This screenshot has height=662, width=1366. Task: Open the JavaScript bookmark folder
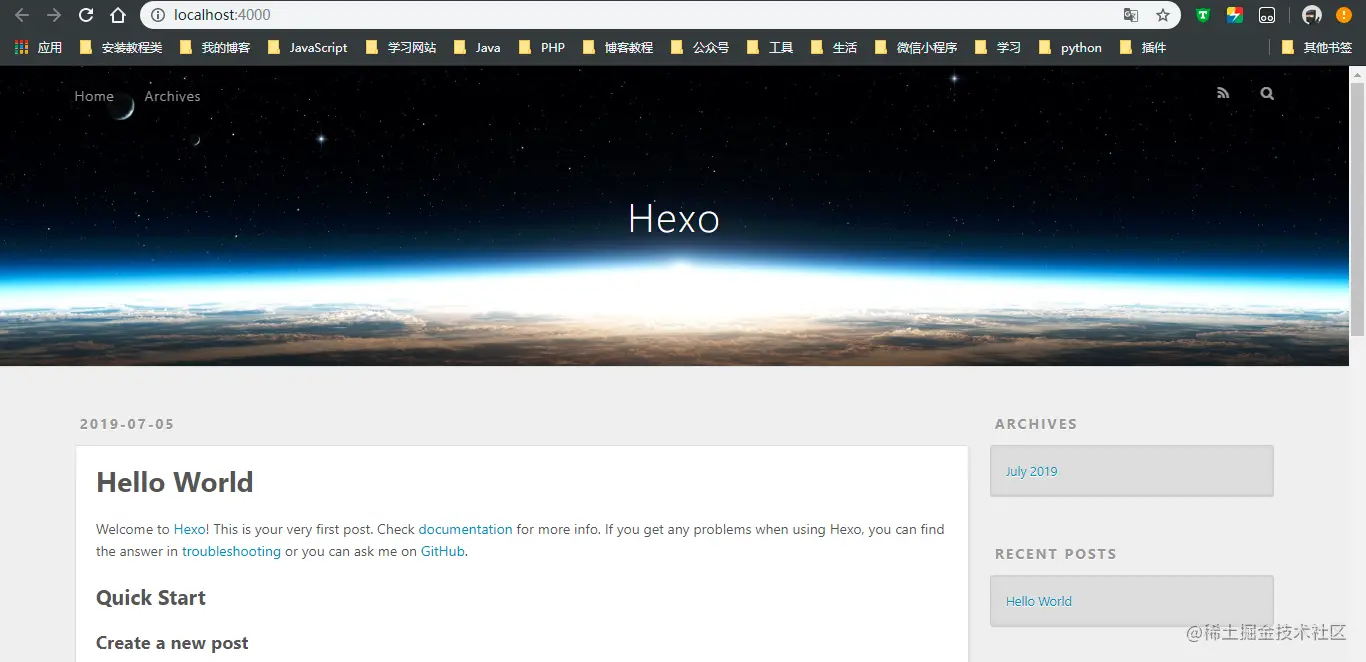click(308, 47)
